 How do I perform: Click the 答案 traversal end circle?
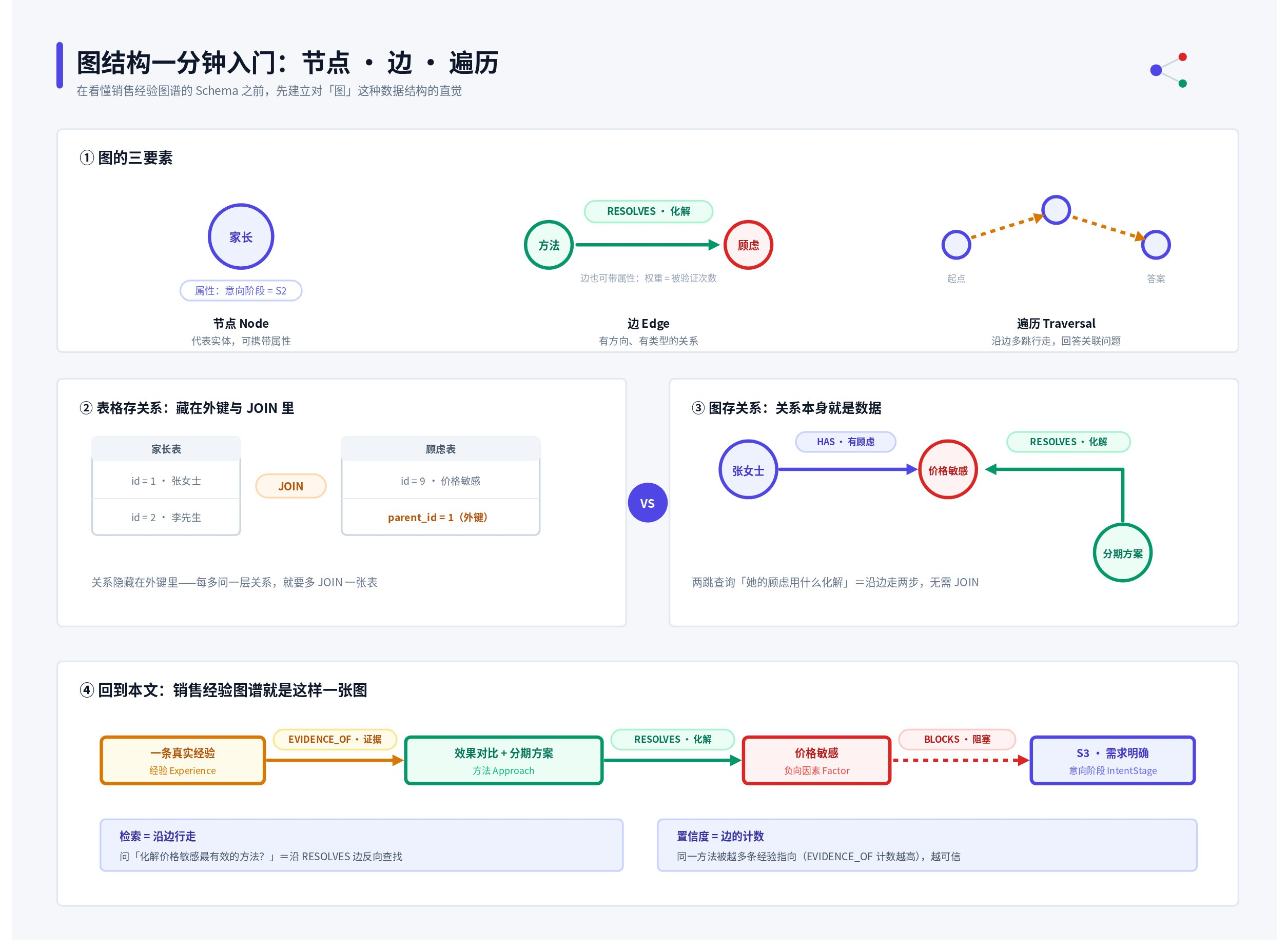[x=1156, y=245]
